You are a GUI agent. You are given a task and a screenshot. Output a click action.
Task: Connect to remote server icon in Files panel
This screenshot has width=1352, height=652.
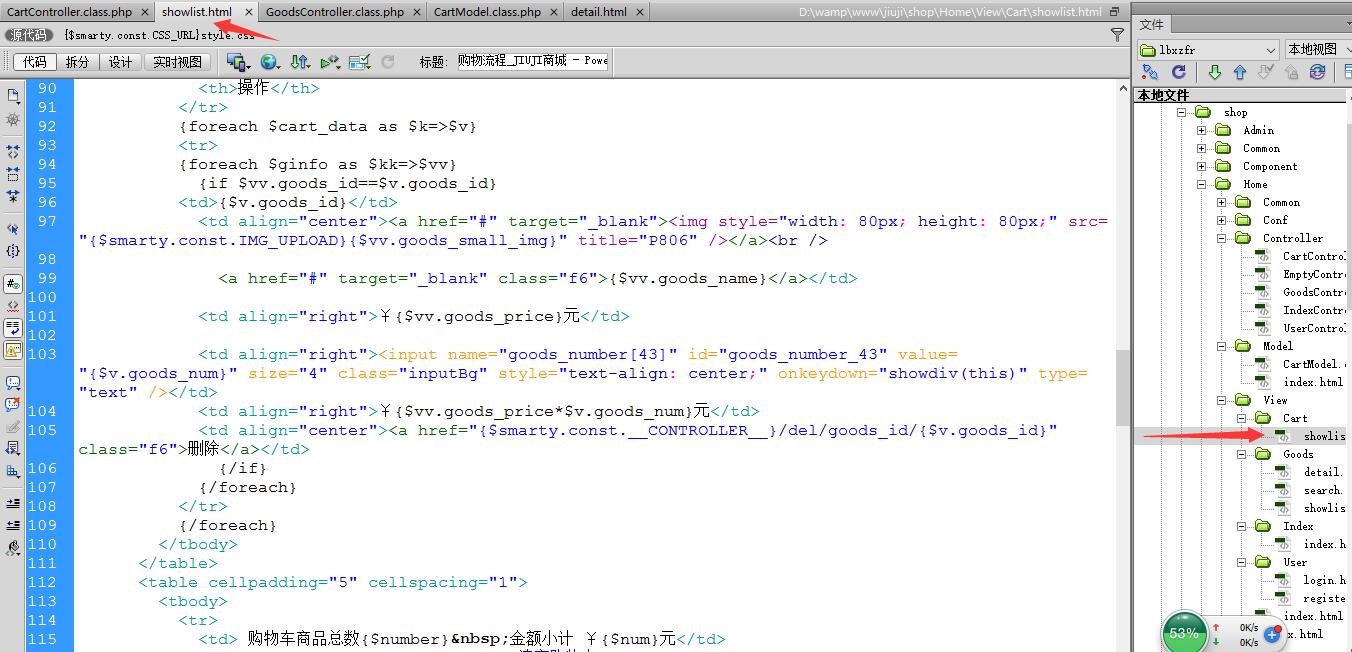pyautogui.click(x=1150, y=72)
